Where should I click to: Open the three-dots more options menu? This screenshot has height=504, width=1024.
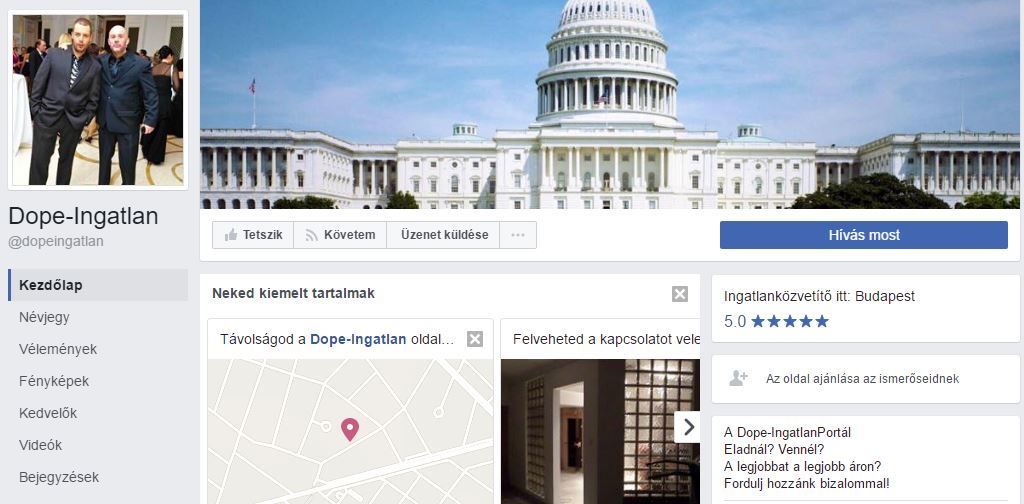(518, 235)
